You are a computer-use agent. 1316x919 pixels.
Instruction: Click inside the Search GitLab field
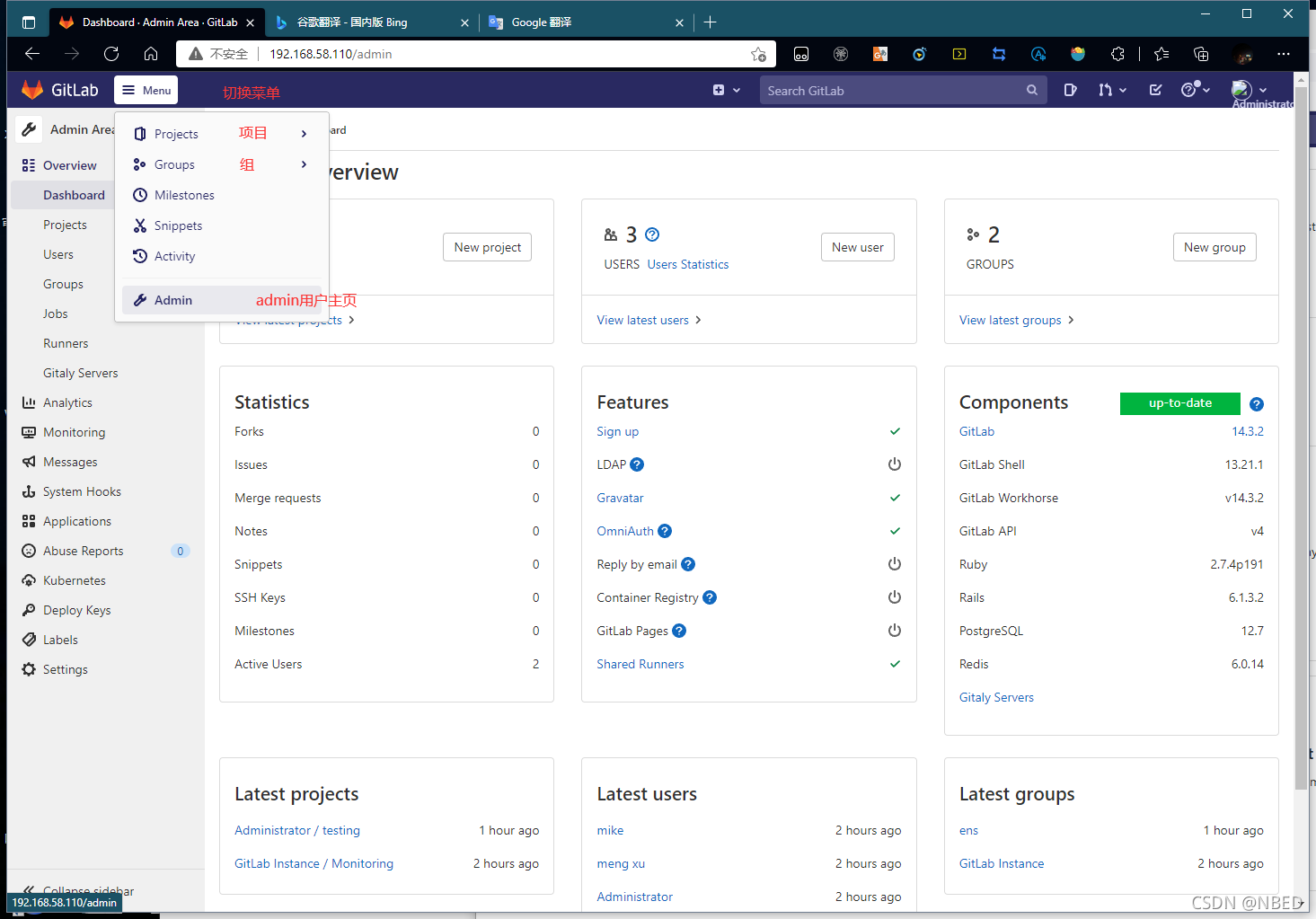(x=898, y=90)
